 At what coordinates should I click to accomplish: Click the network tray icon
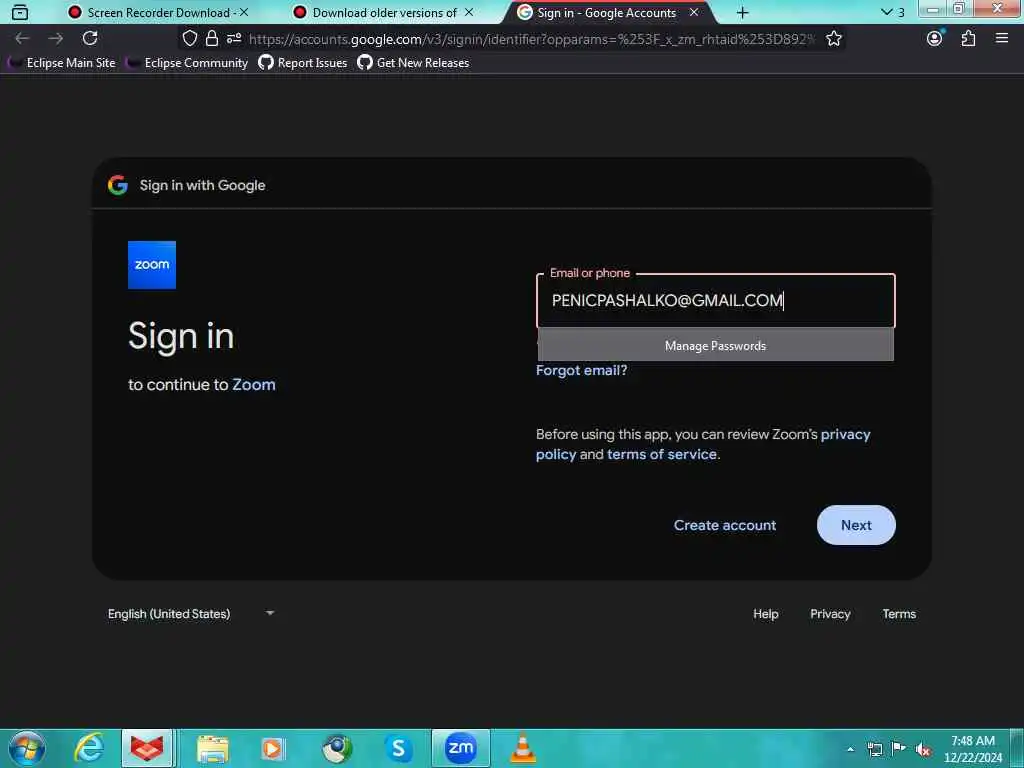pyautogui.click(x=874, y=748)
